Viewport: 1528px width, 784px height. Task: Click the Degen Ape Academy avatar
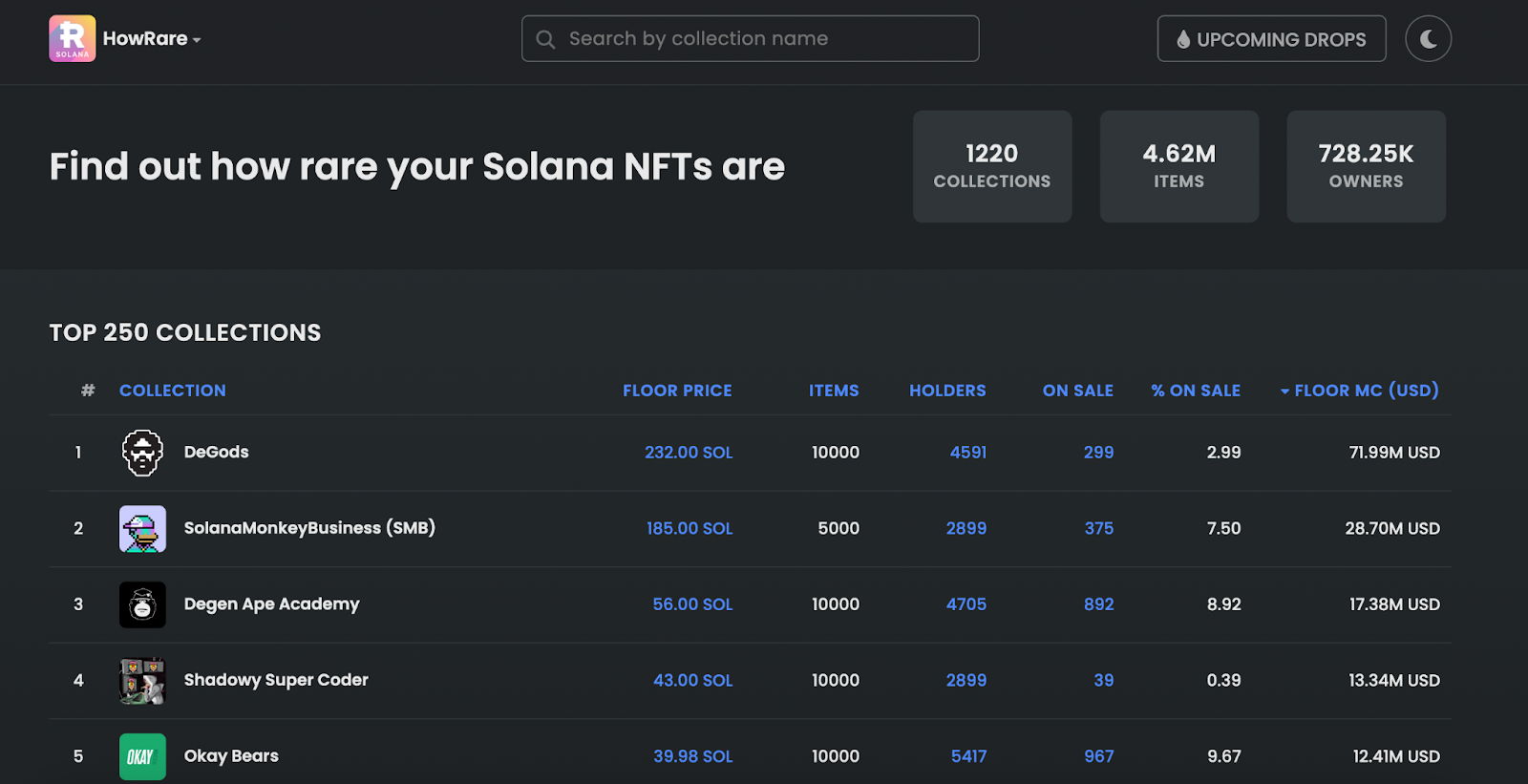(x=142, y=604)
